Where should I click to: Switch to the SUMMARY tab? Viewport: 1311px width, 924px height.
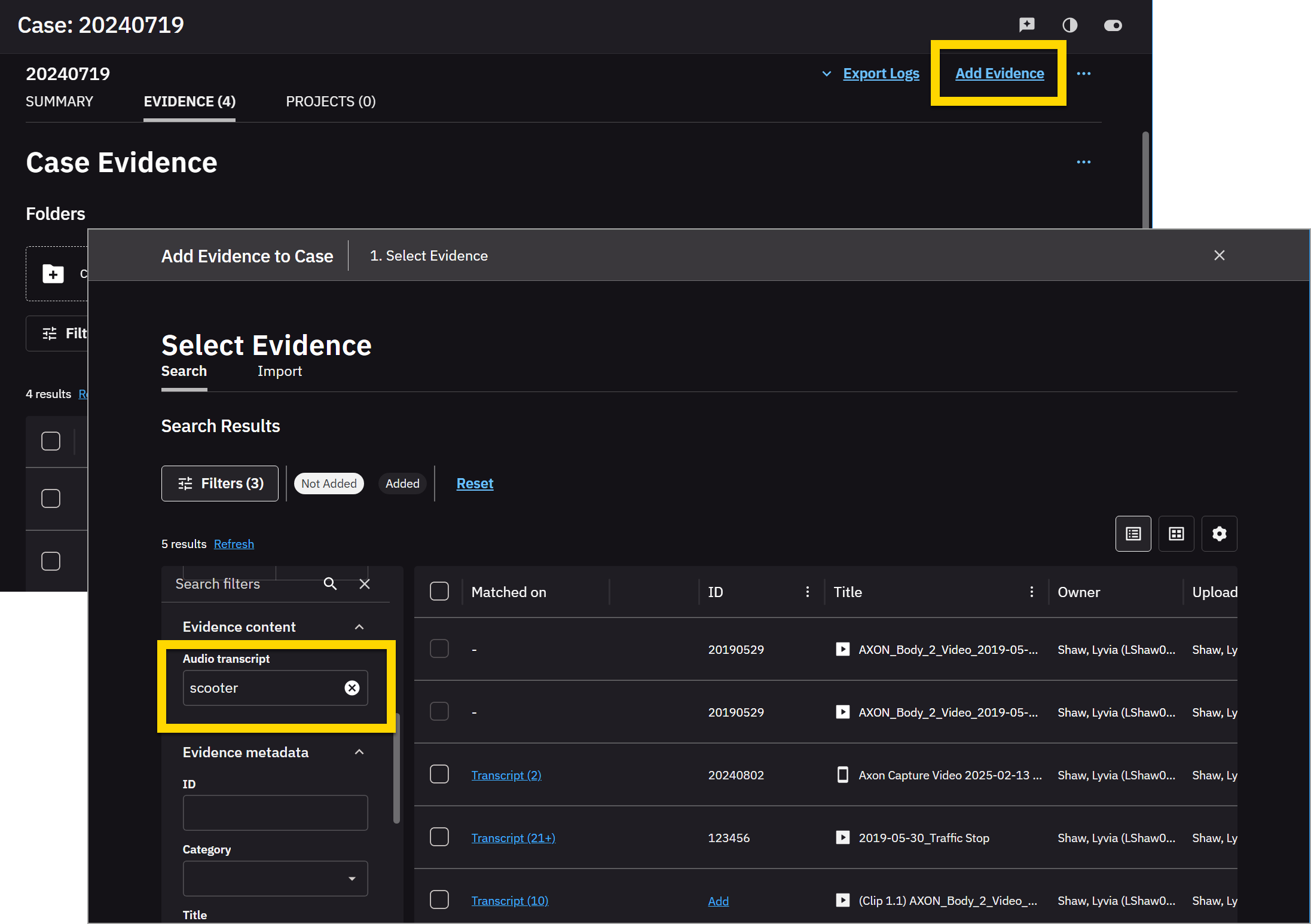pyautogui.click(x=59, y=102)
